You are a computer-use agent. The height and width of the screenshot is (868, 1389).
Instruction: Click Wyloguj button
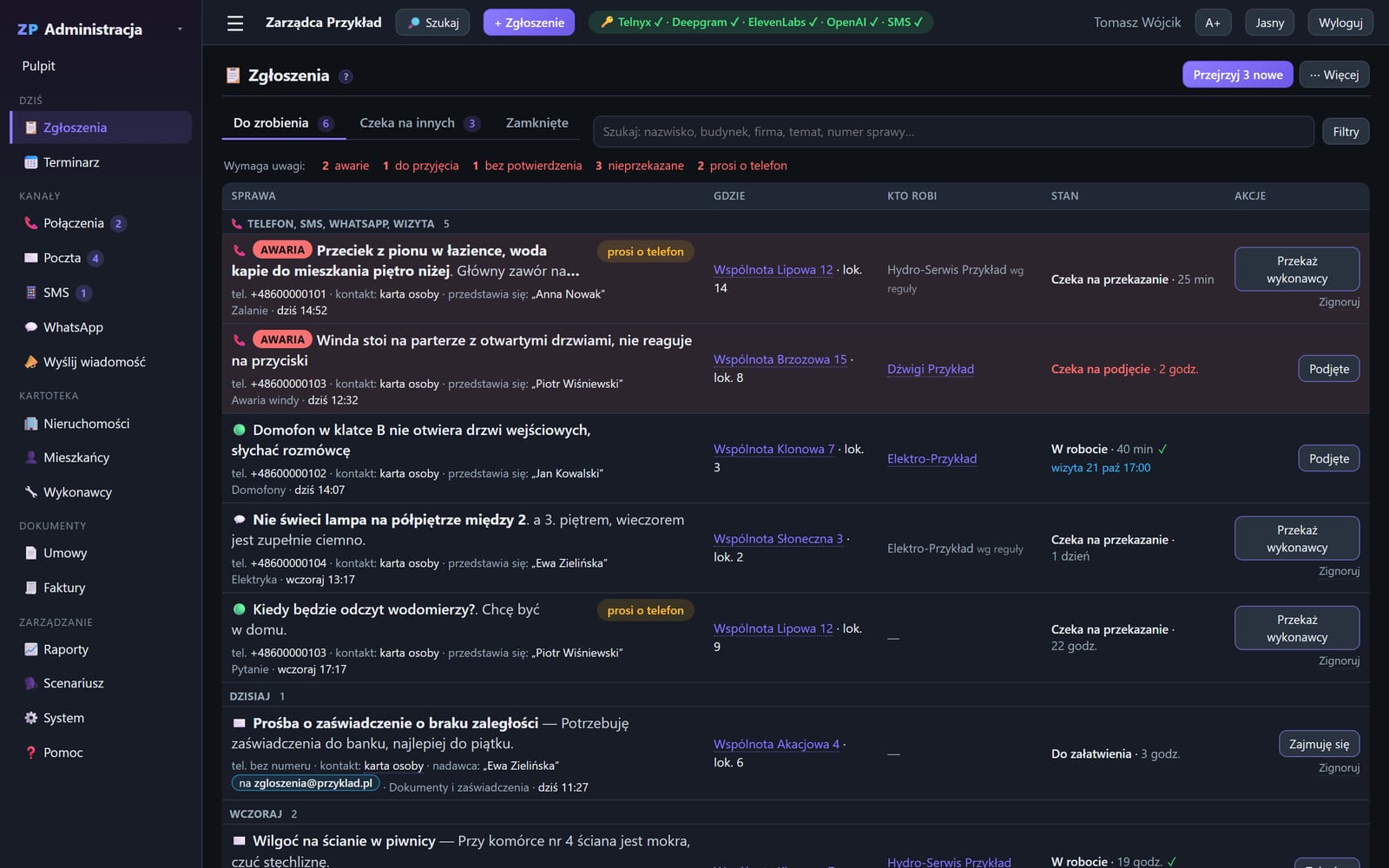1340,23
